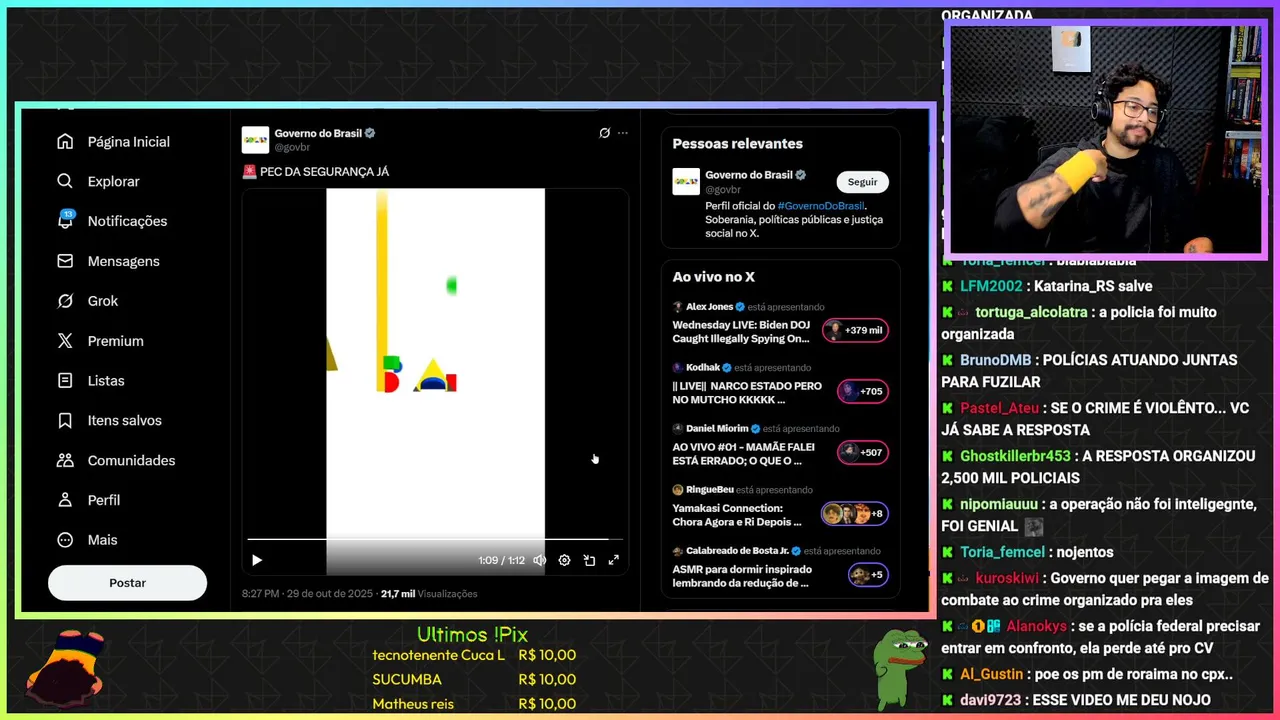
Task: Open Perfil person icon
Action: coord(65,500)
